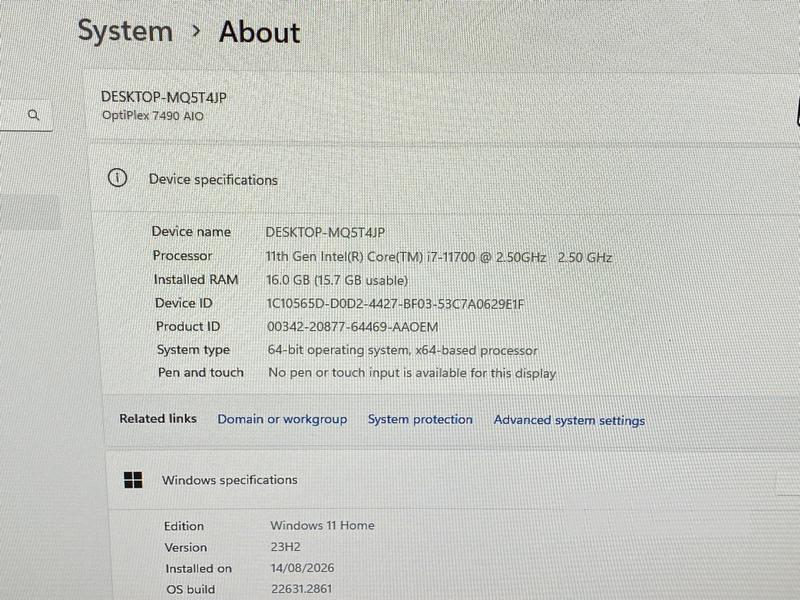Click the System type label
Image resolution: width=800 pixels, height=600 pixels.
coord(193,350)
